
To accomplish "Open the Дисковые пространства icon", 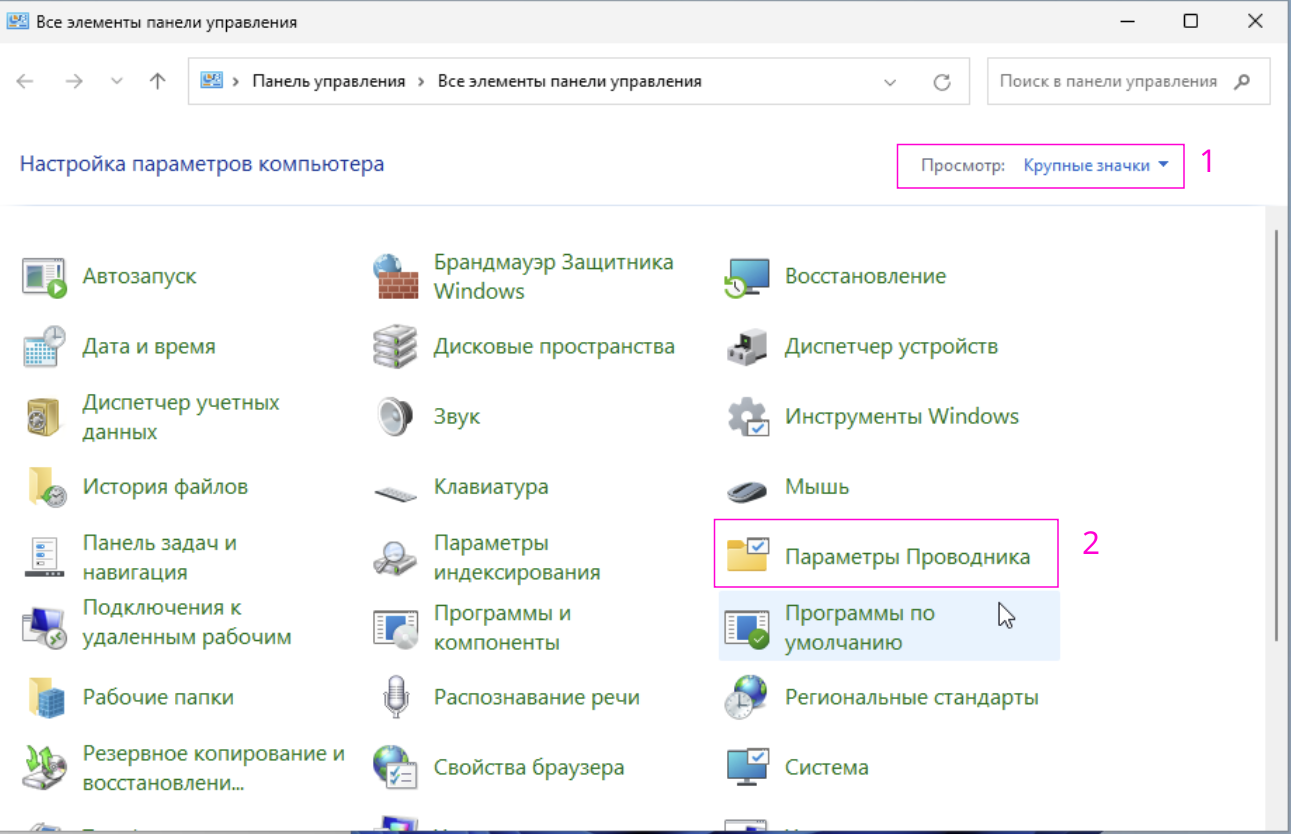I will point(396,347).
